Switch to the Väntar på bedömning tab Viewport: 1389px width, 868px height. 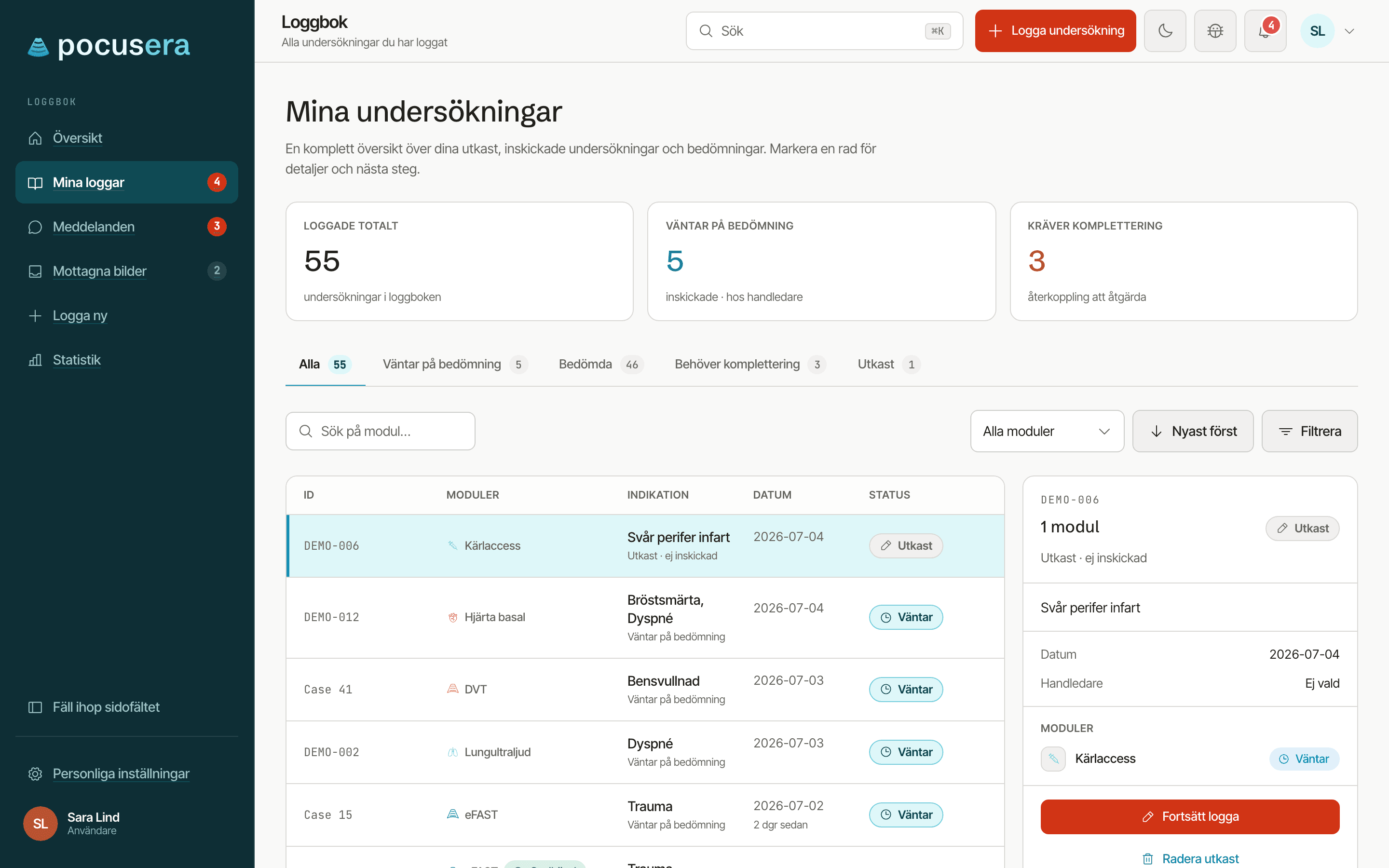pos(455,365)
